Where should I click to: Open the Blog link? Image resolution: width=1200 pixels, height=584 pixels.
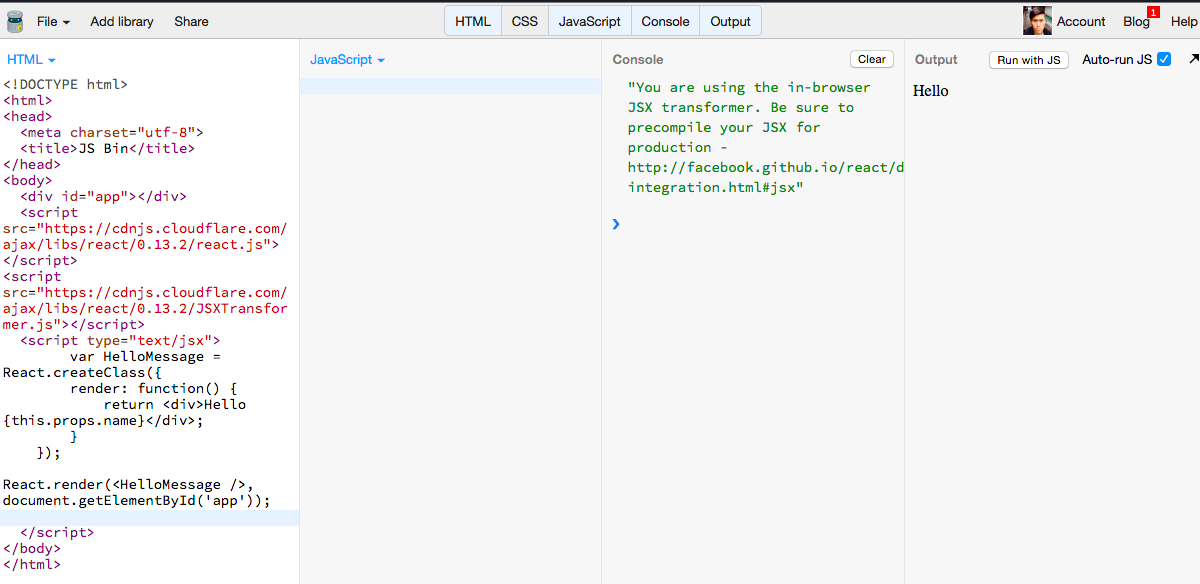tap(1136, 21)
